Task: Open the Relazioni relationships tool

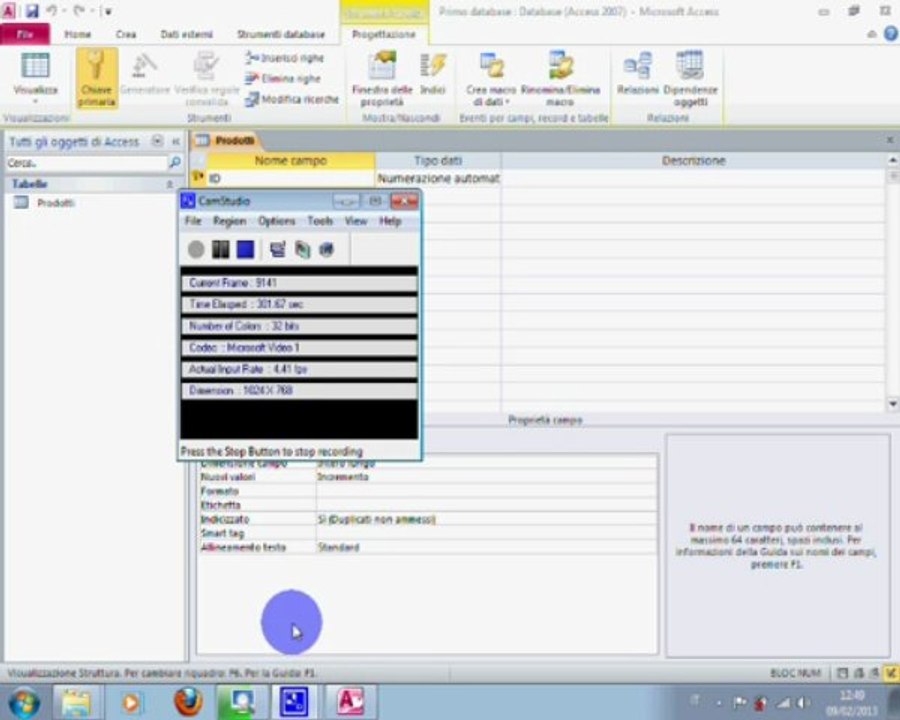Action: point(637,73)
